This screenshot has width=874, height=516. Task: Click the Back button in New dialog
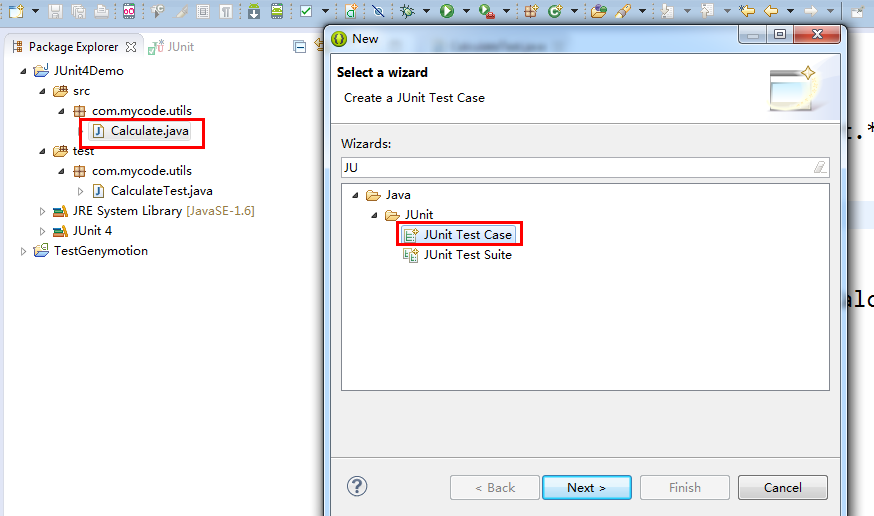coord(495,488)
